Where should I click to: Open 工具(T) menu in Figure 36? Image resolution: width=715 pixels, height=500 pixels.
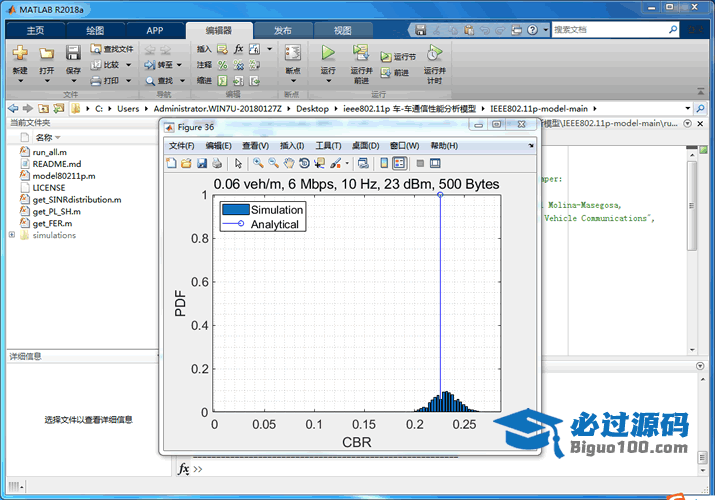point(328,146)
